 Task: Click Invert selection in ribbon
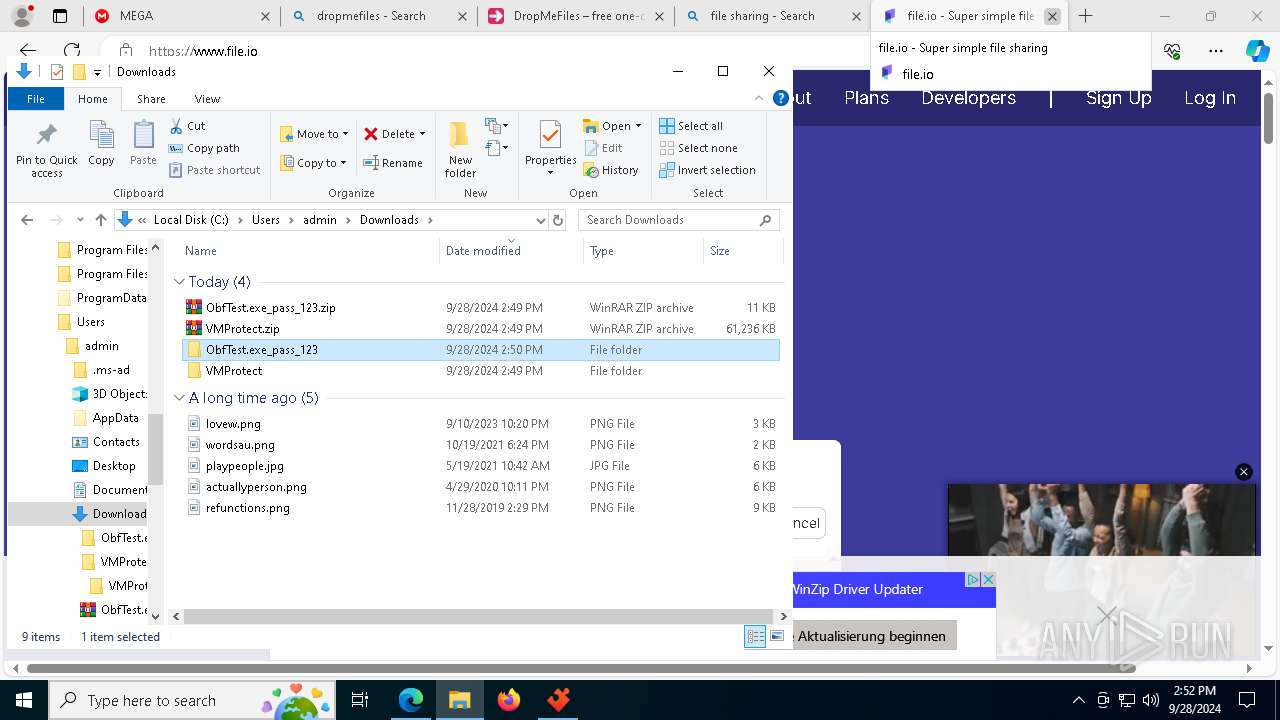click(707, 170)
